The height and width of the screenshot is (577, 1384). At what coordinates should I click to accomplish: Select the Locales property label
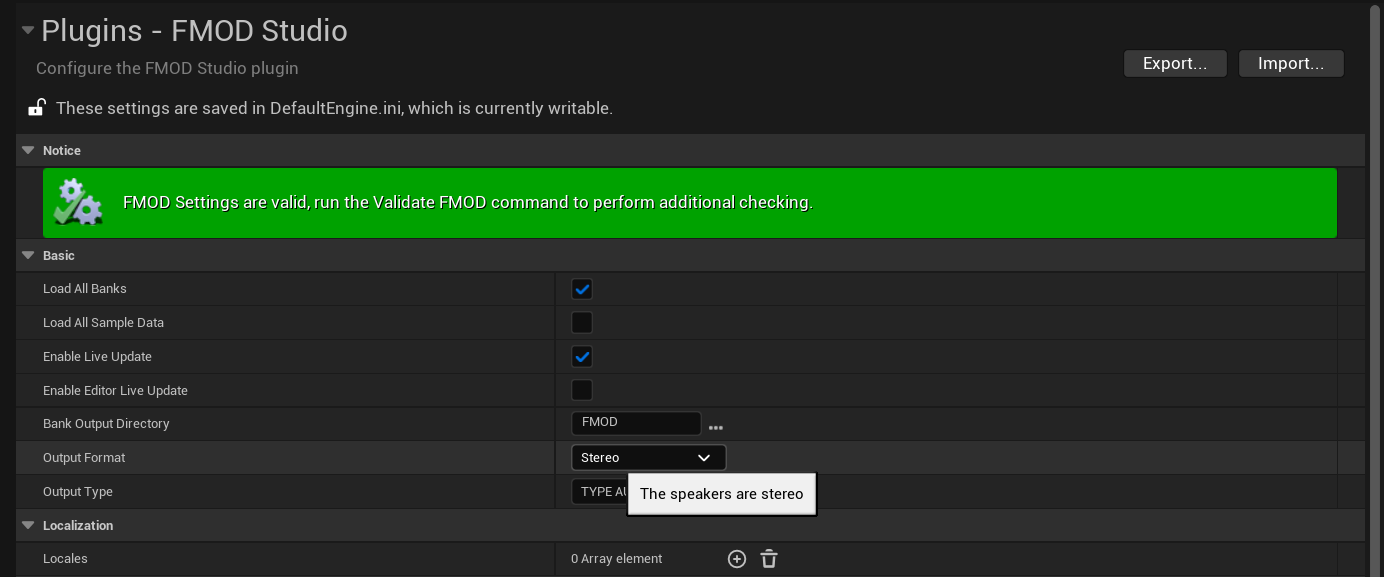point(65,559)
